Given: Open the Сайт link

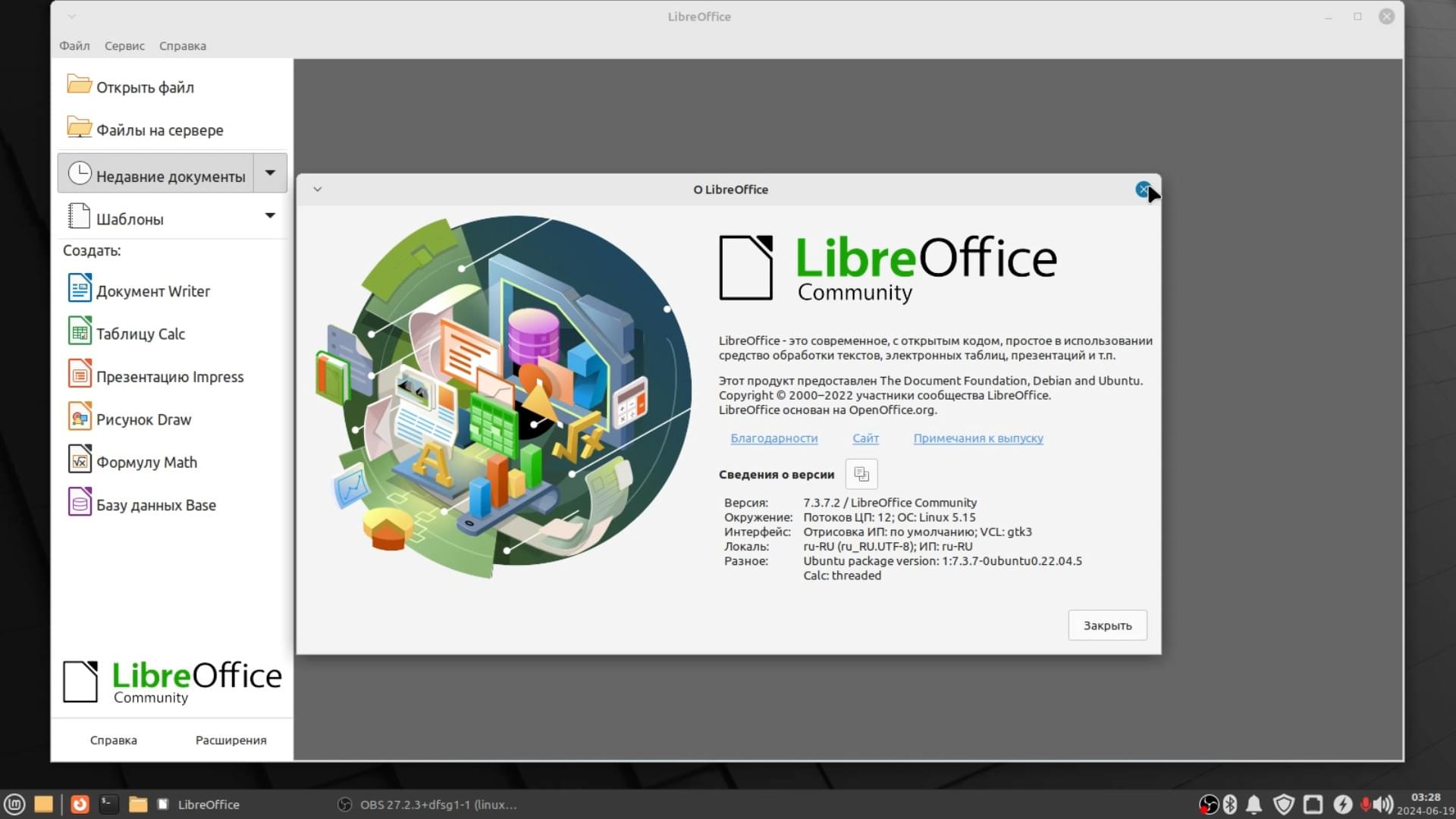Looking at the screenshot, I should (865, 438).
